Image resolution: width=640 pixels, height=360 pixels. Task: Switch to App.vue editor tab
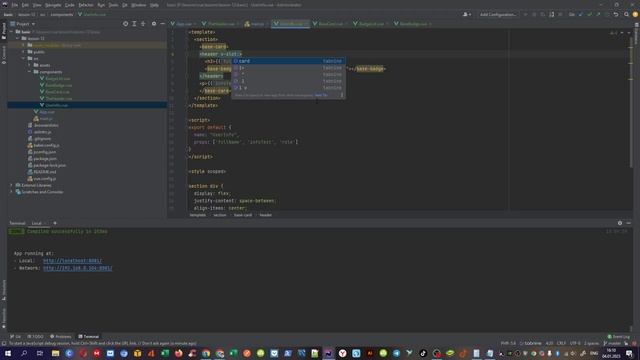tap(183, 24)
